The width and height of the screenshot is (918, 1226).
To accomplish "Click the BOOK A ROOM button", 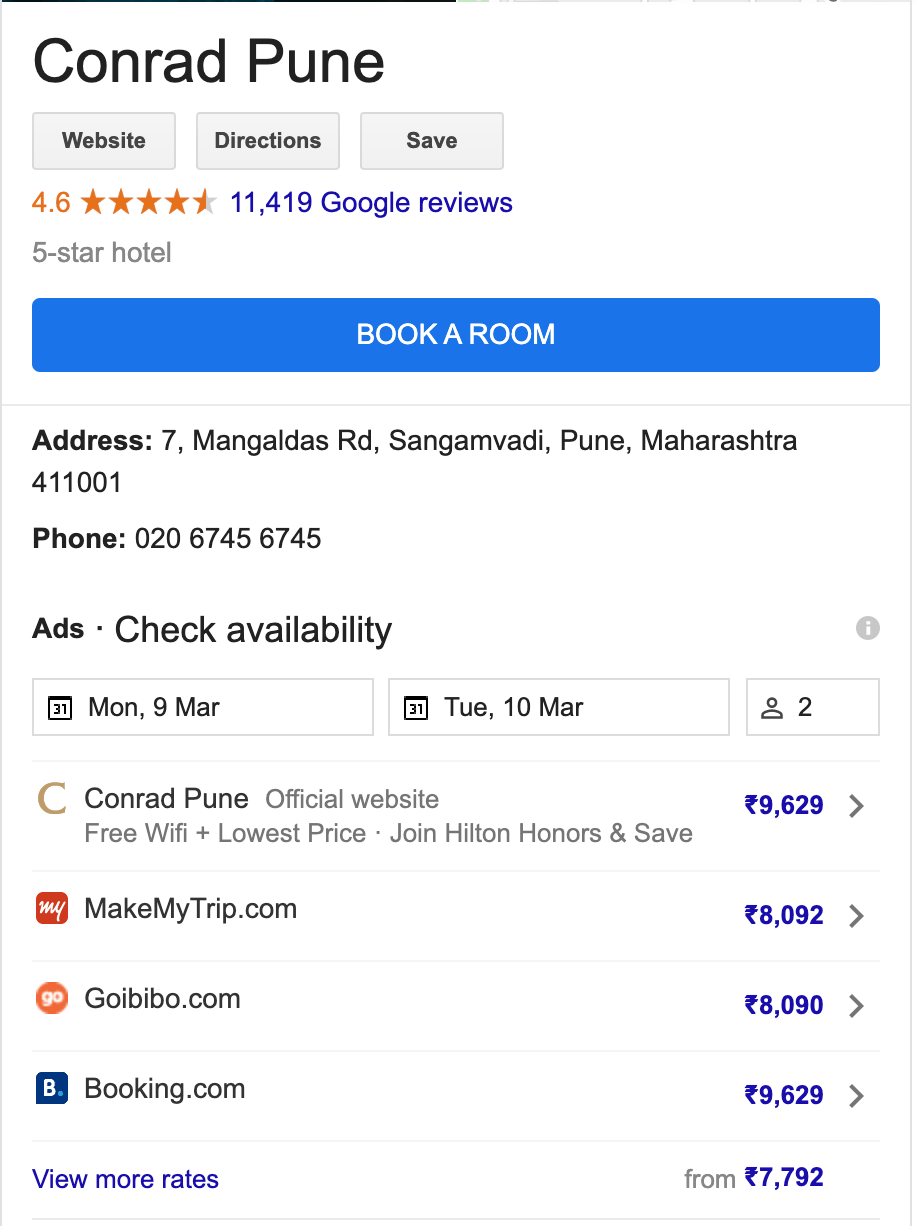I will click(456, 335).
